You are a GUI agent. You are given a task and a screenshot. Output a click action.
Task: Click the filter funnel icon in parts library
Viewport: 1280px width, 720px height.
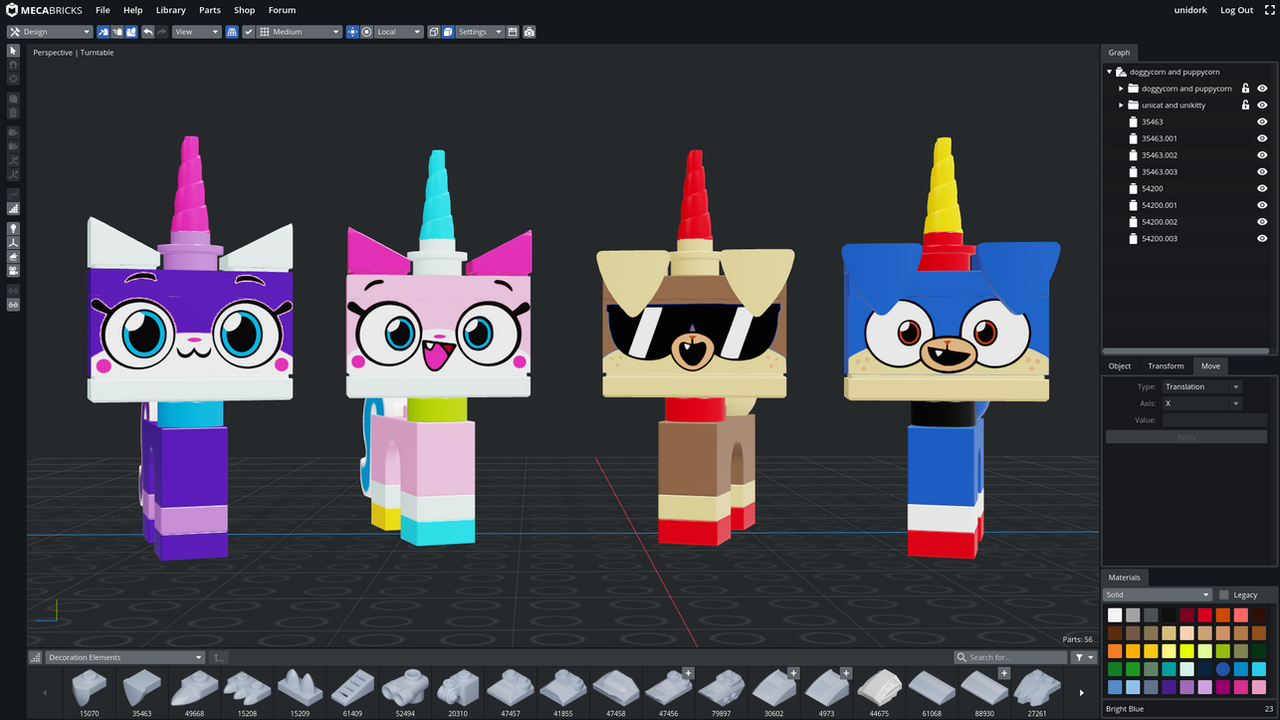1083,657
